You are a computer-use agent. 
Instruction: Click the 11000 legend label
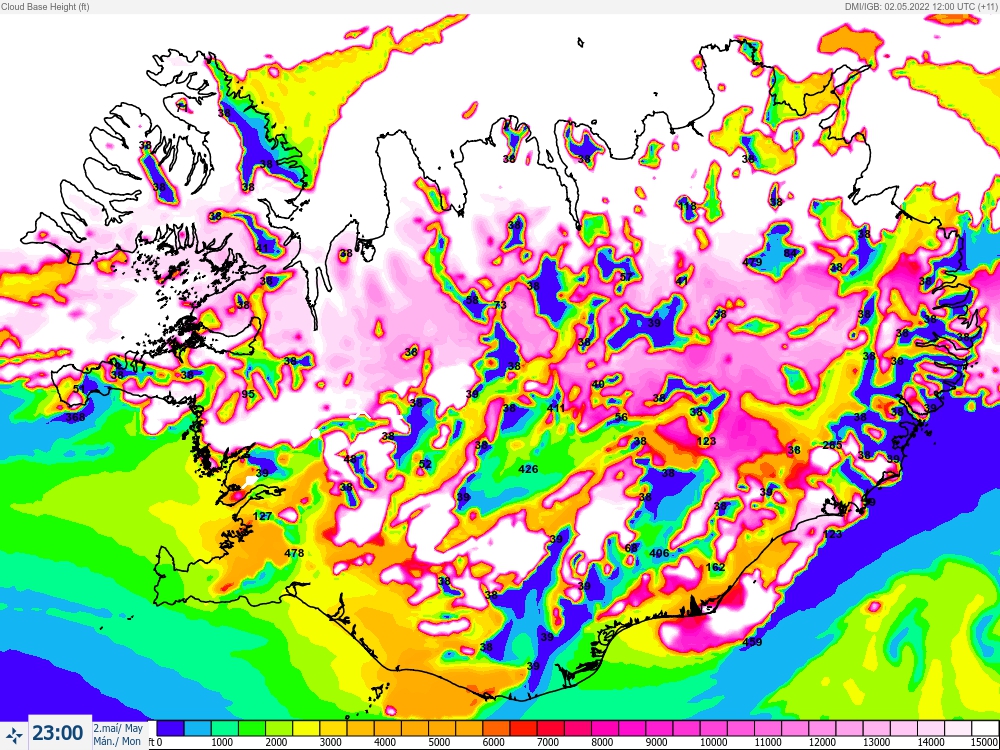(x=767, y=742)
